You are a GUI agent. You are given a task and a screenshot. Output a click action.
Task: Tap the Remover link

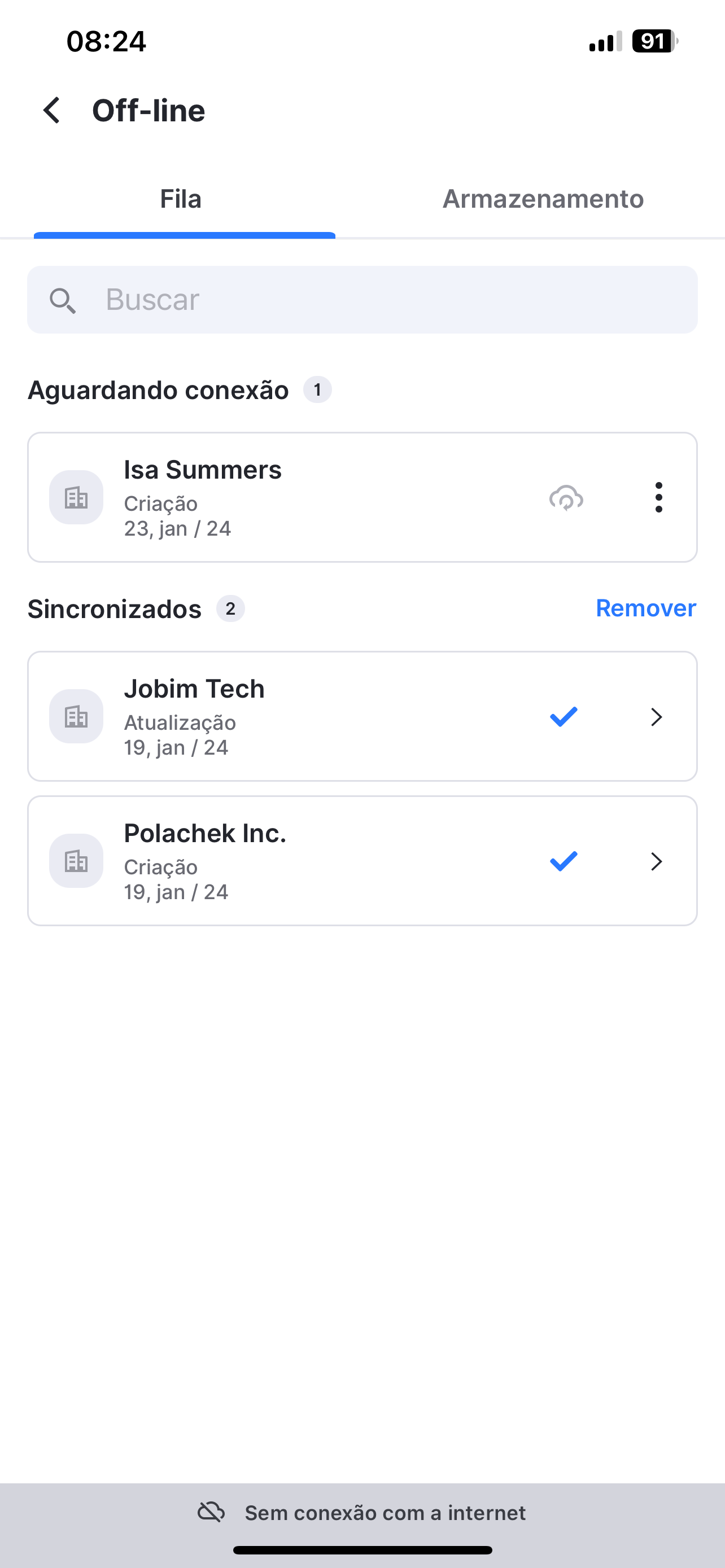(x=646, y=608)
